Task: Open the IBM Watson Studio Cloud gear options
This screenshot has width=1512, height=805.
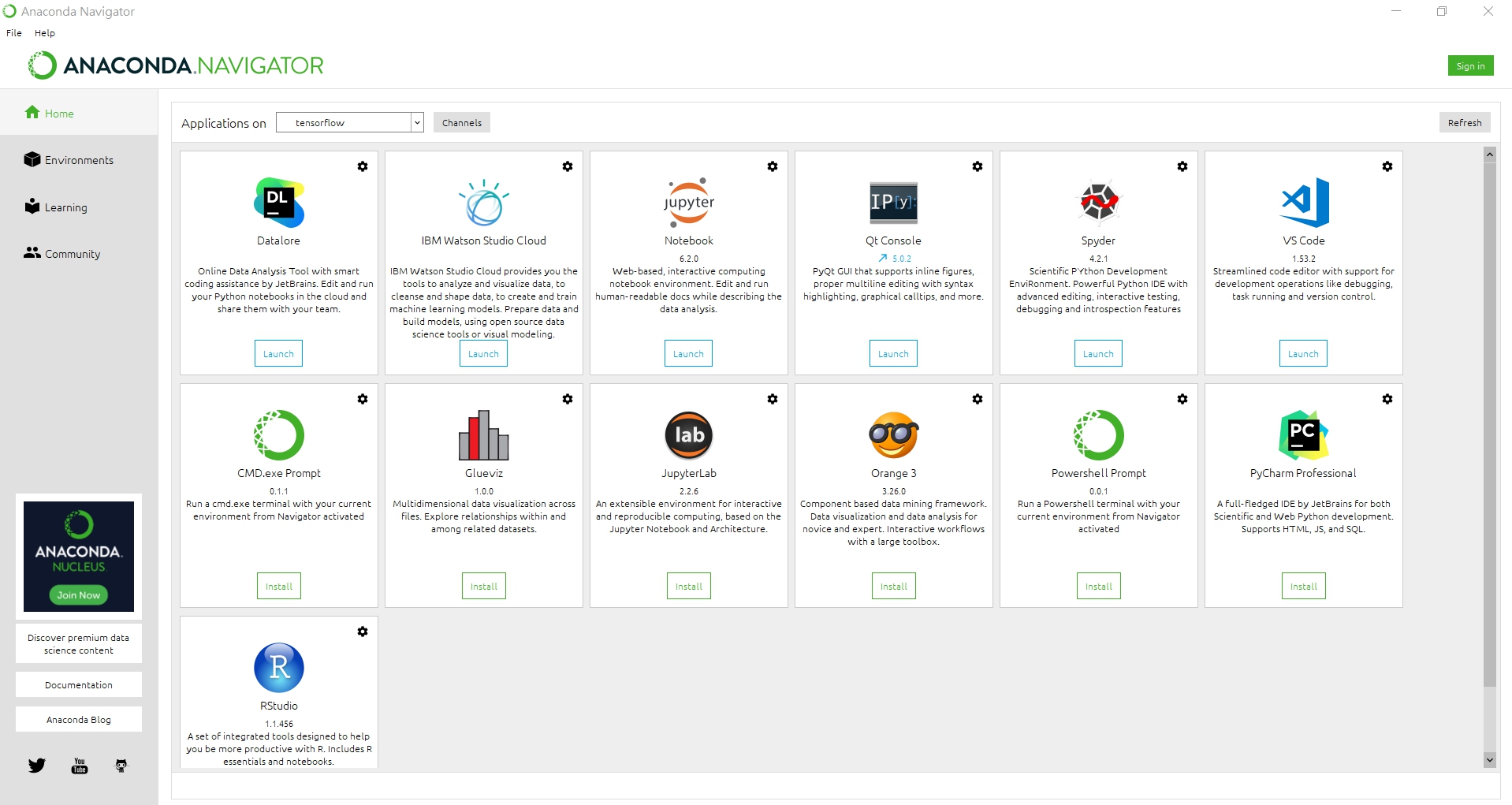Action: tap(568, 166)
